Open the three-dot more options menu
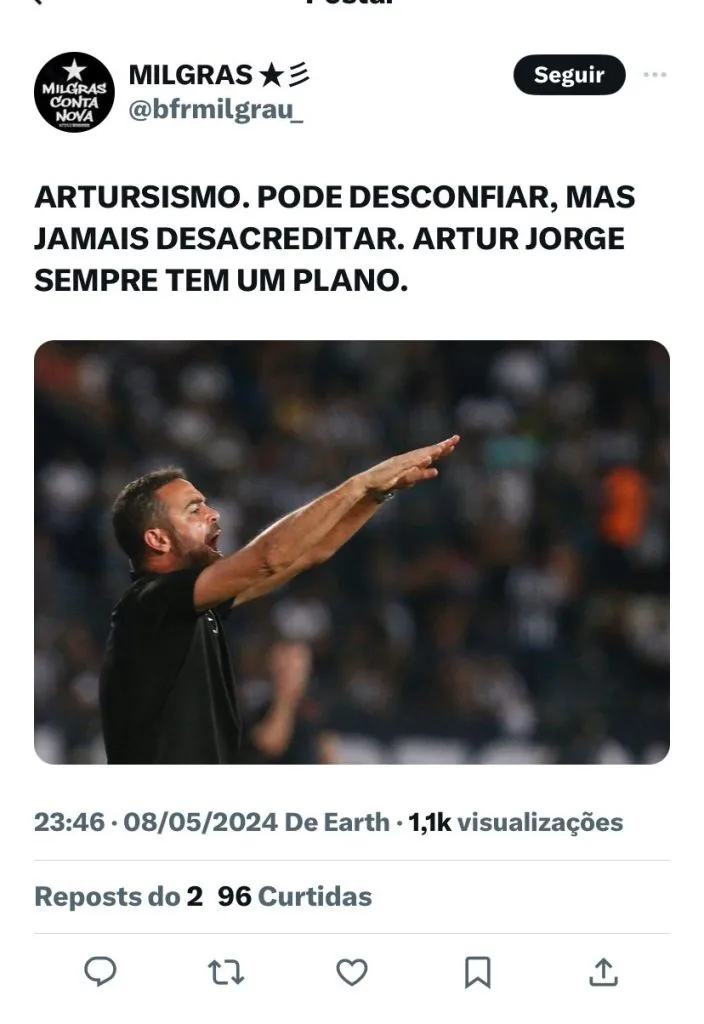Image resolution: width=704 pixels, height=1024 pixels. click(x=655, y=74)
